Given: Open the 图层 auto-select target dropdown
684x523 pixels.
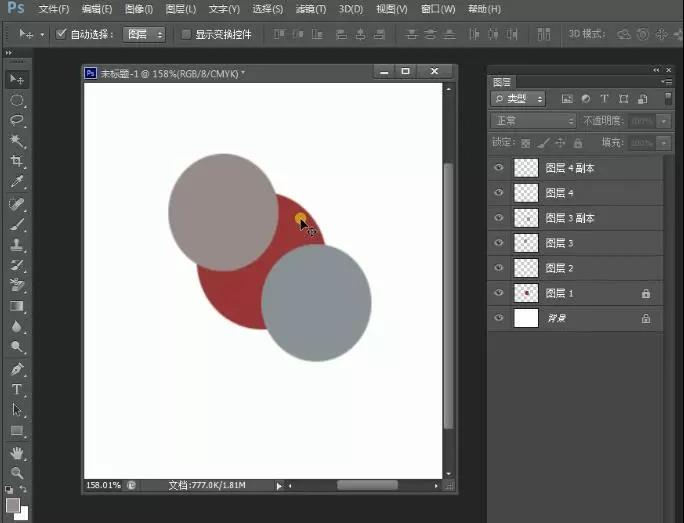Looking at the screenshot, I should point(144,34).
